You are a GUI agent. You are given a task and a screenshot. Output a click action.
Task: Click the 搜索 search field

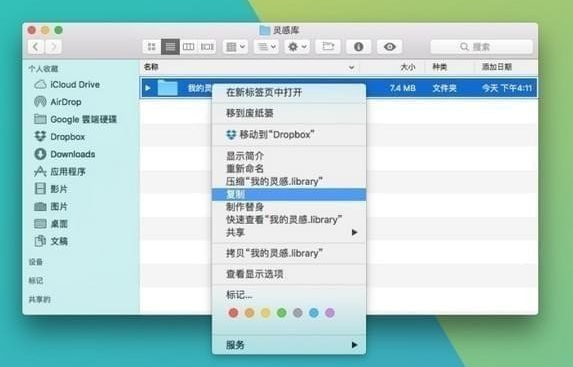pyautogui.click(x=481, y=47)
